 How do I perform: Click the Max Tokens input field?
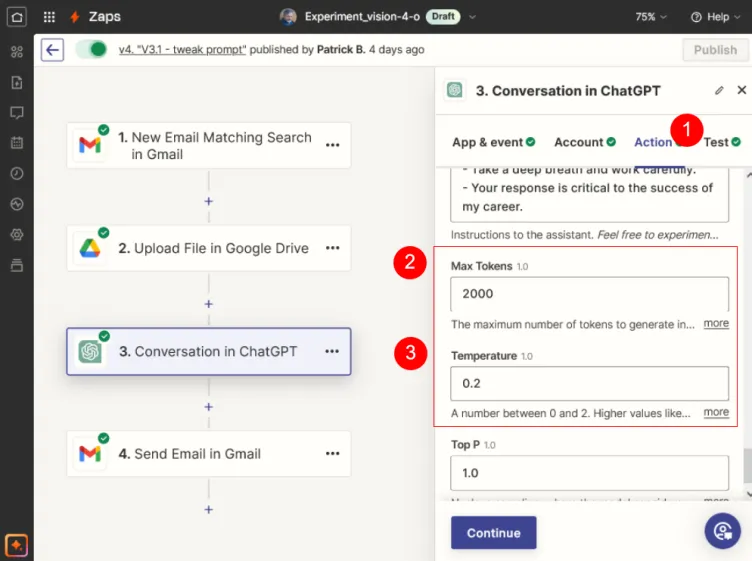(589, 294)
